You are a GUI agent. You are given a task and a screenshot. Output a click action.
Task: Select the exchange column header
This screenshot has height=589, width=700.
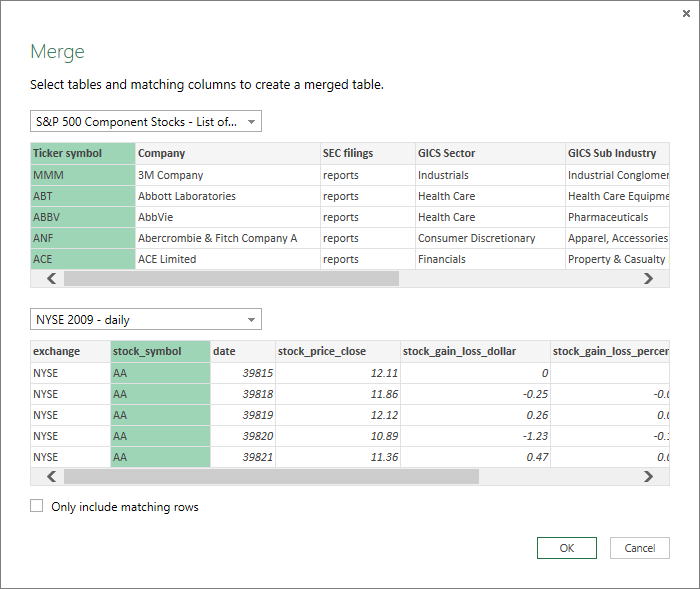coord(70,351)
